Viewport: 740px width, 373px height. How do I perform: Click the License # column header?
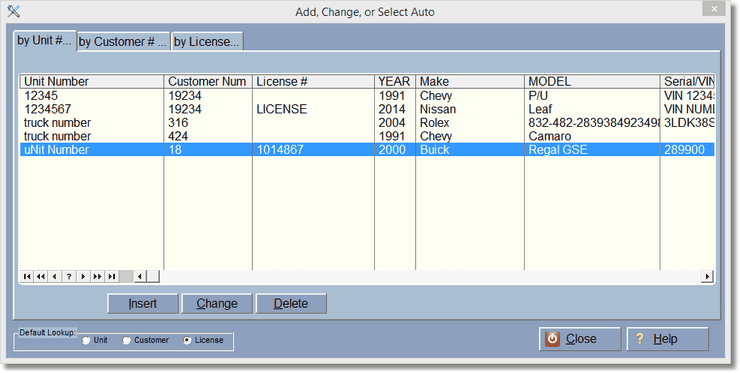click(x=313, y=82)
